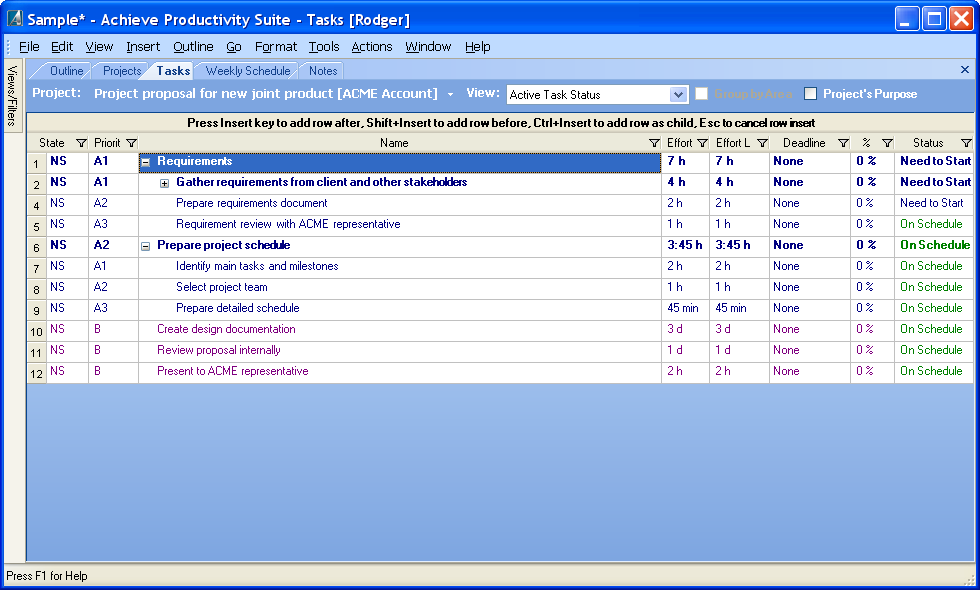Click the Name column filter icon
980x590 pixels.
point(654,143)
